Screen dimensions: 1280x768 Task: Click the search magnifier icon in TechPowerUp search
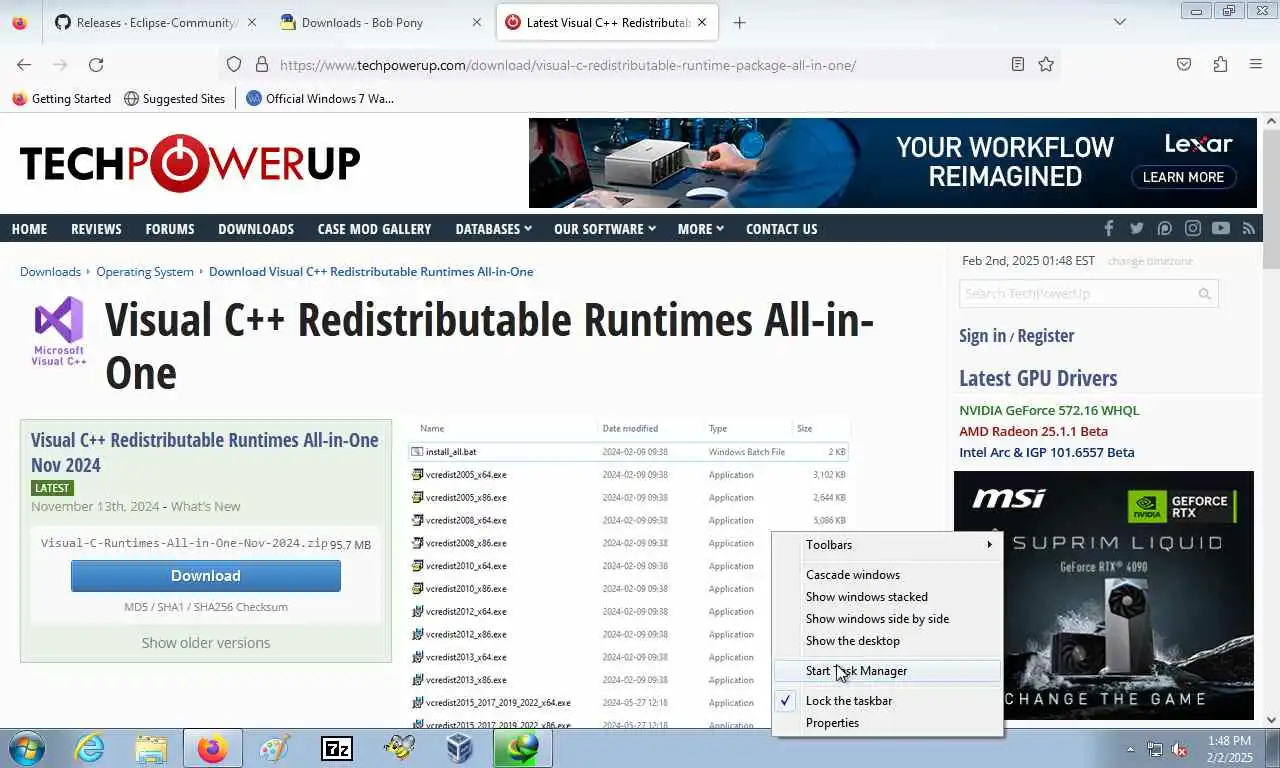pyautogui.click(x=1205, y=294)
